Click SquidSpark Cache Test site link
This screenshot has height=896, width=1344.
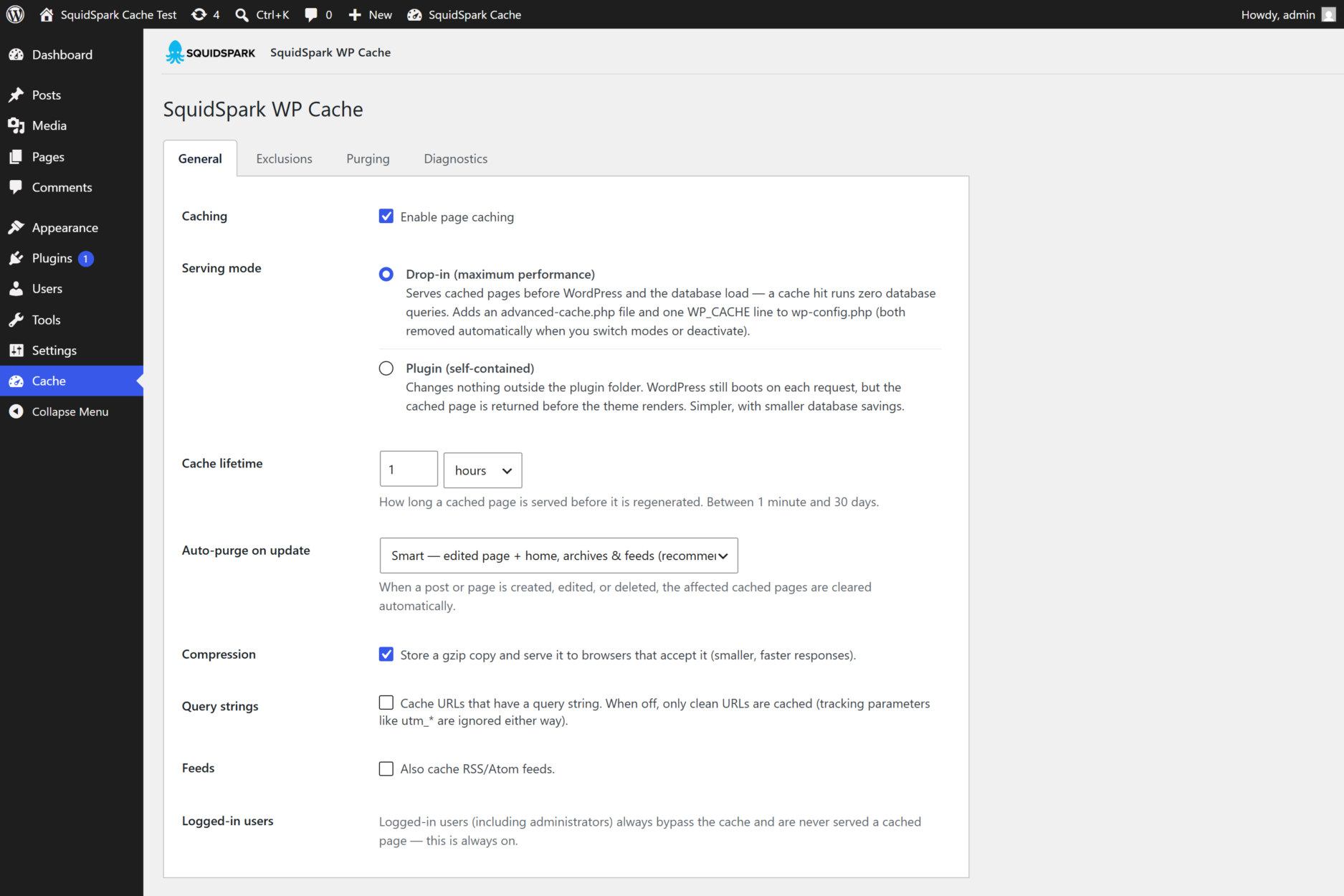pyautogui.click(x=118, y=14)
